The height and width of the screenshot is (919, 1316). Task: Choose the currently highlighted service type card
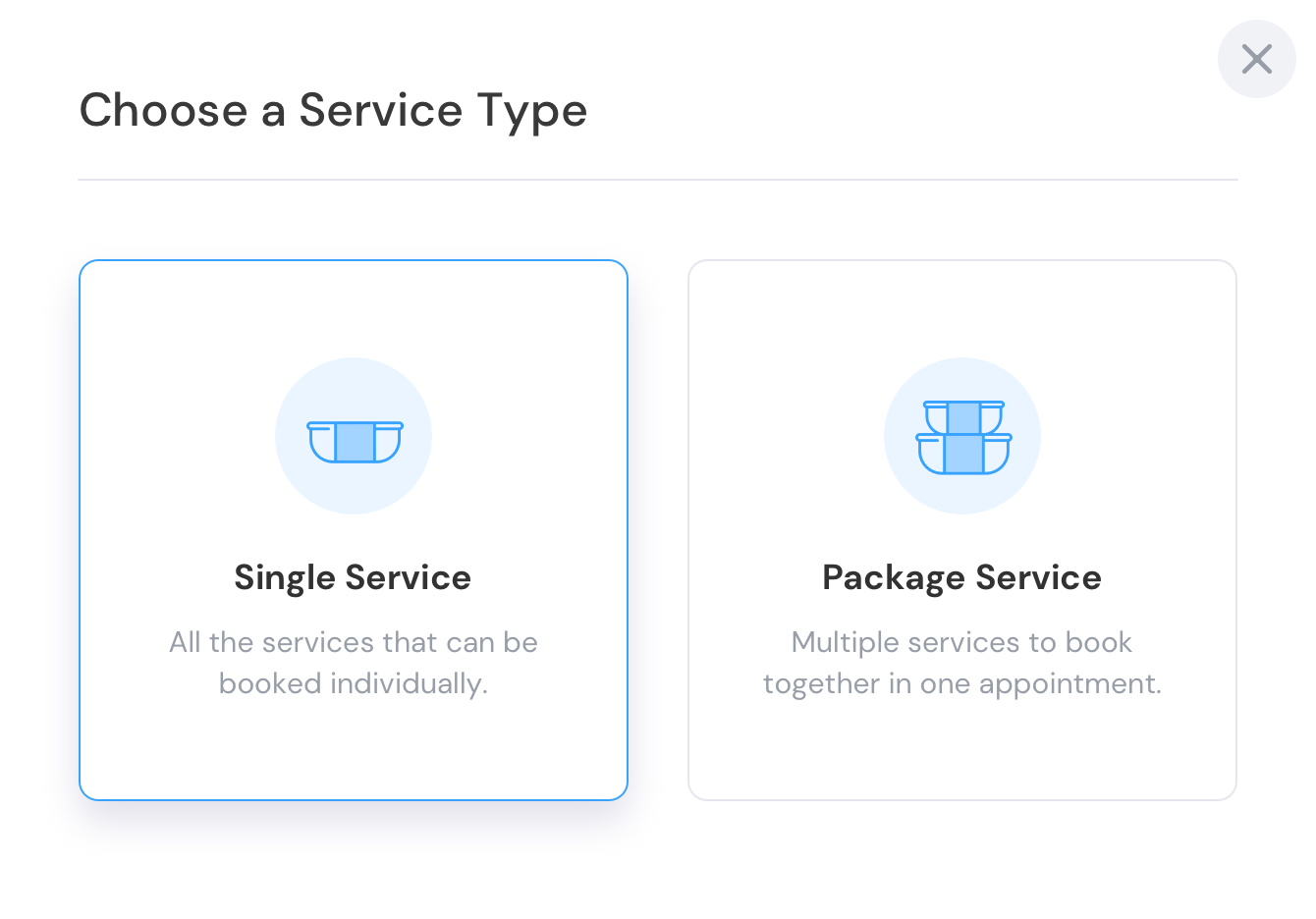point(354,528)
